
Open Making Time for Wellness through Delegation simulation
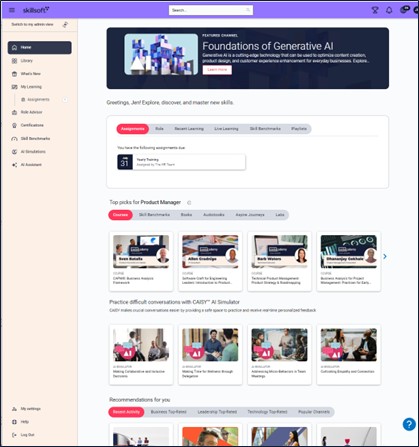pyautogui.click(x=210, y=355)
